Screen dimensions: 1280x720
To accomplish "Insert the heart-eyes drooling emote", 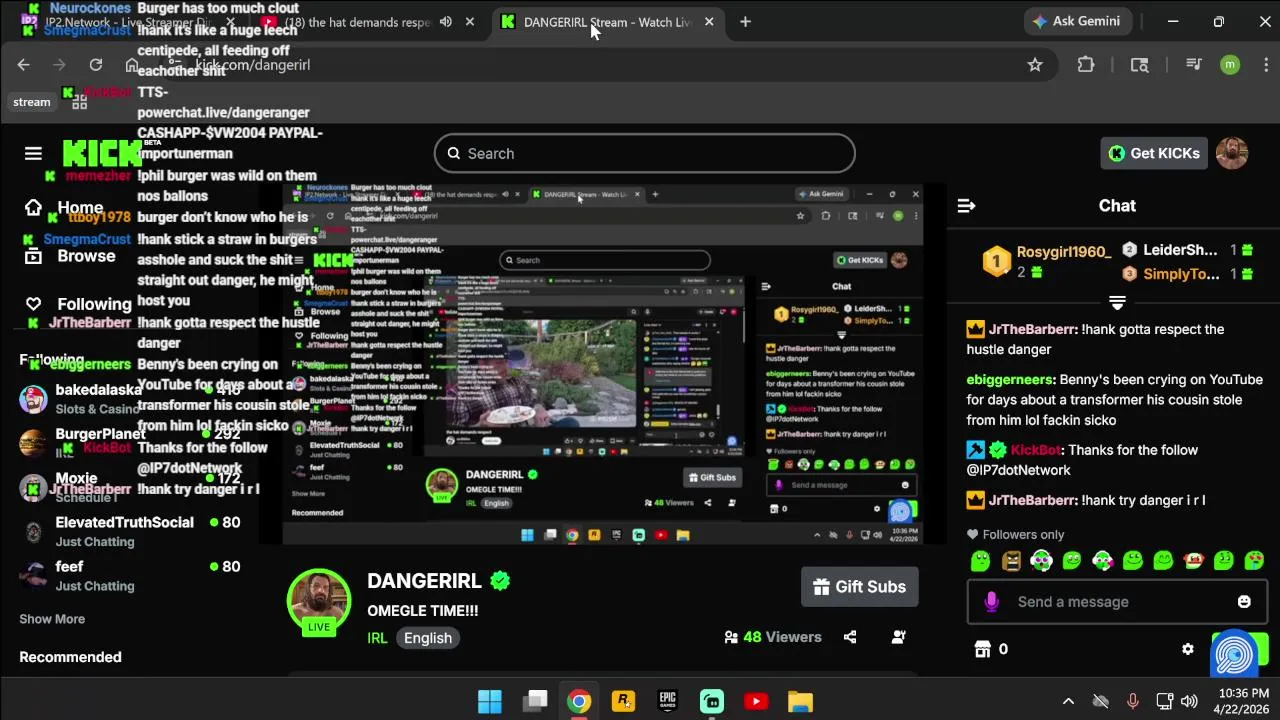I will click(x=1254, y=561).
